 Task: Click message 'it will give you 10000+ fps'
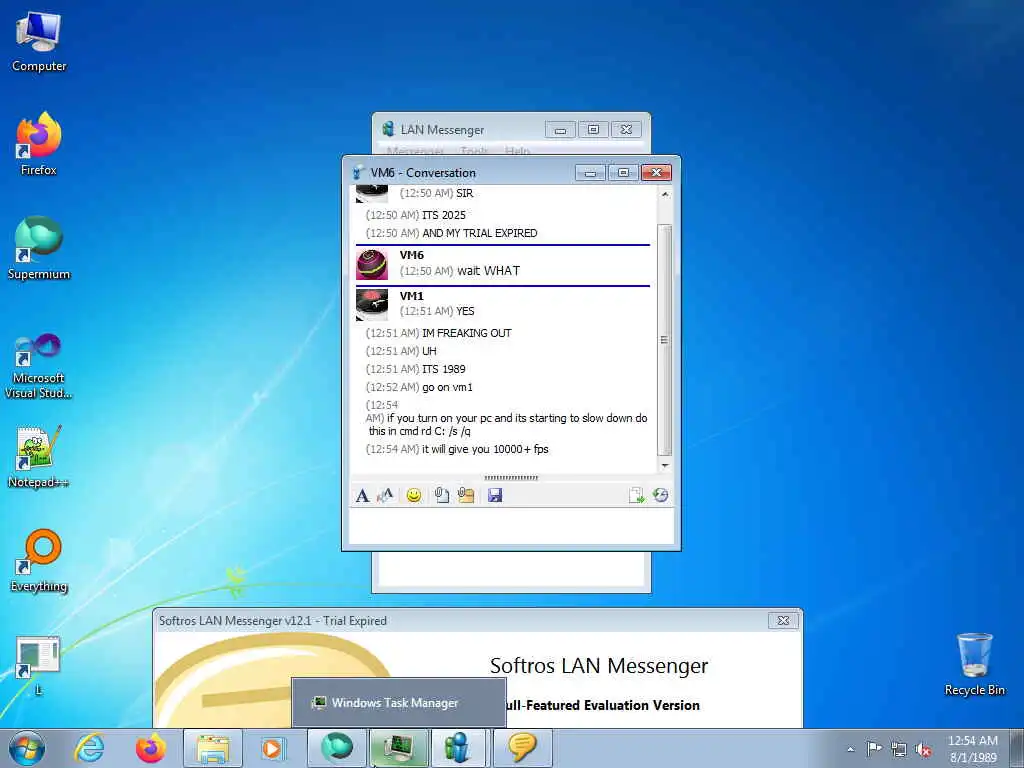click(485, 449)
